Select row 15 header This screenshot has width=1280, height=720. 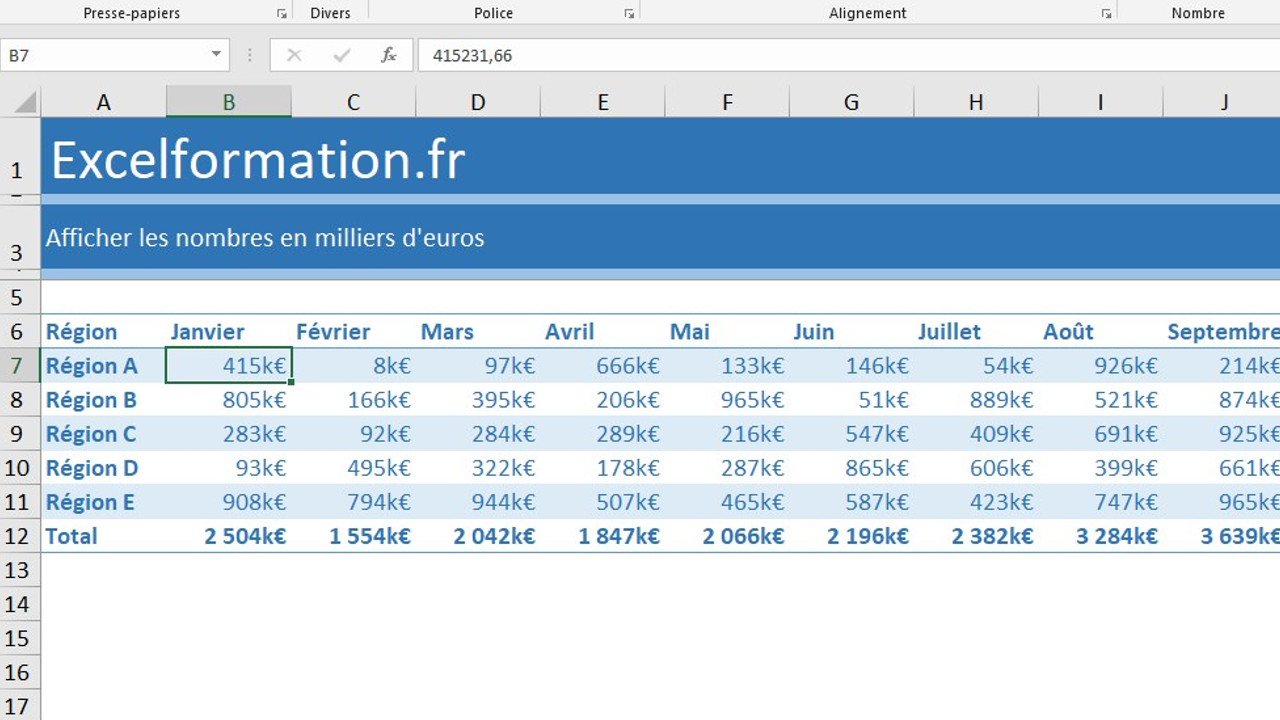20,638
